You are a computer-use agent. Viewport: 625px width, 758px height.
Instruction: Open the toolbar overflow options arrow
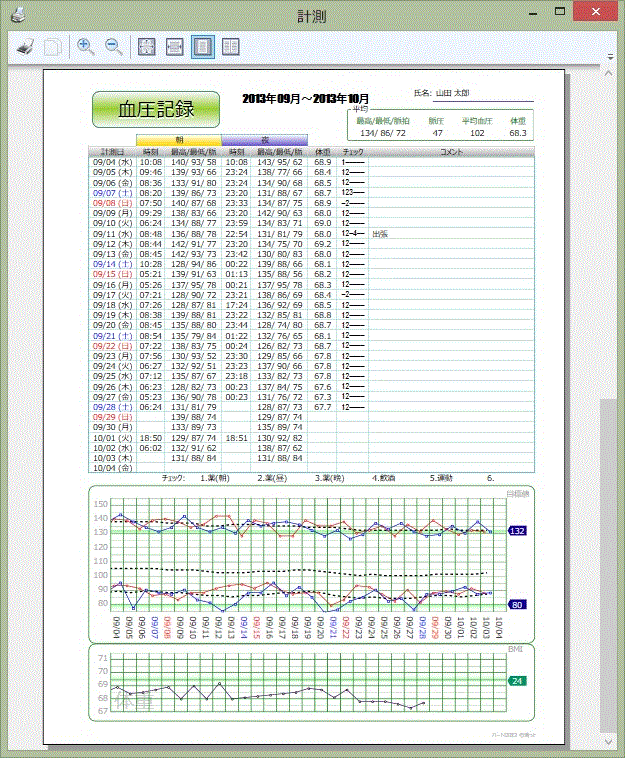tap(610, 57)
